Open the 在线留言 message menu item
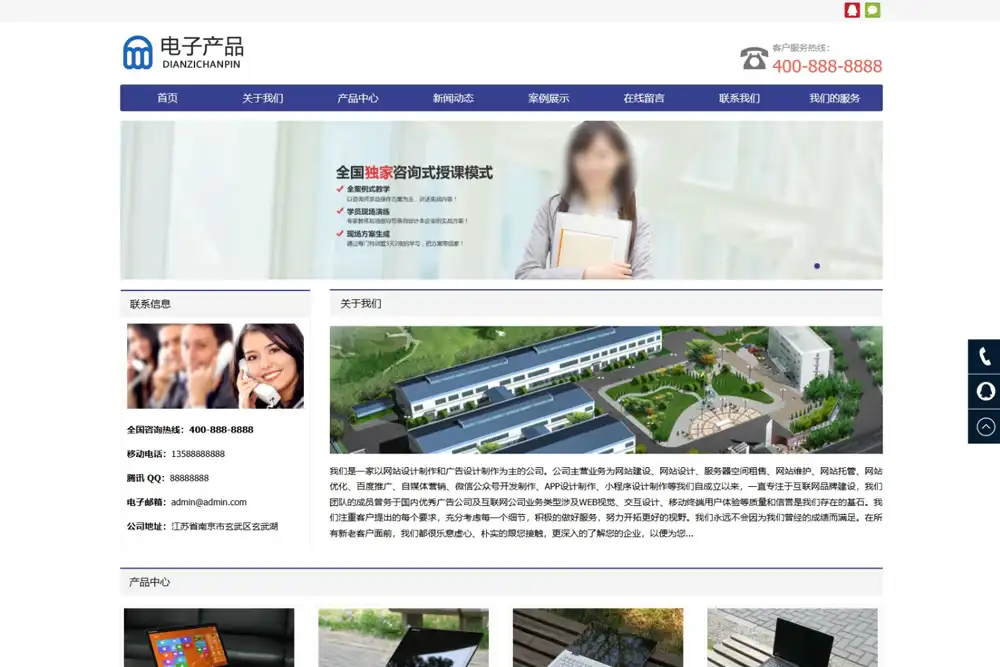 click(643, 98)
